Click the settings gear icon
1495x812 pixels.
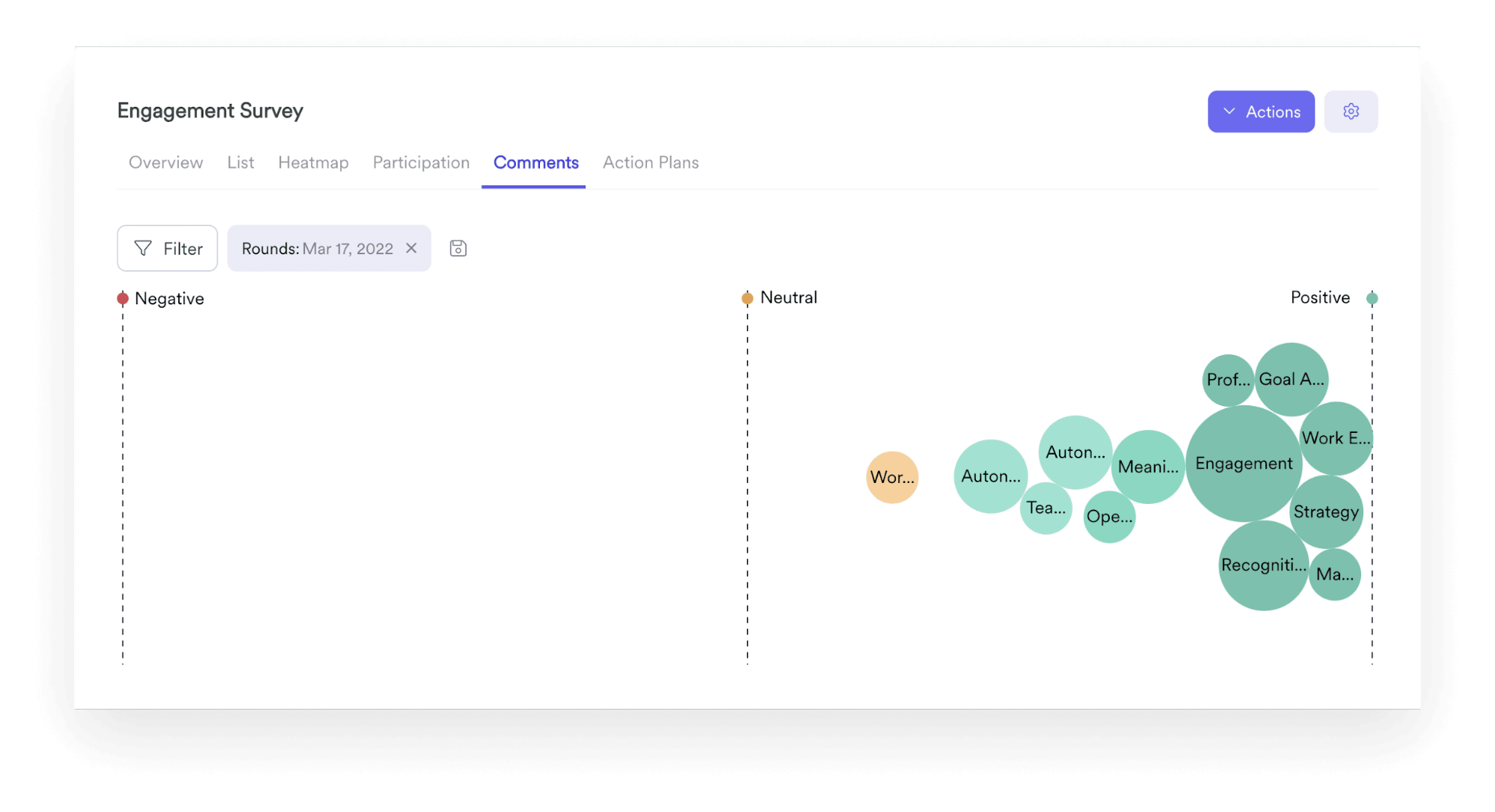pos(1352,111)
